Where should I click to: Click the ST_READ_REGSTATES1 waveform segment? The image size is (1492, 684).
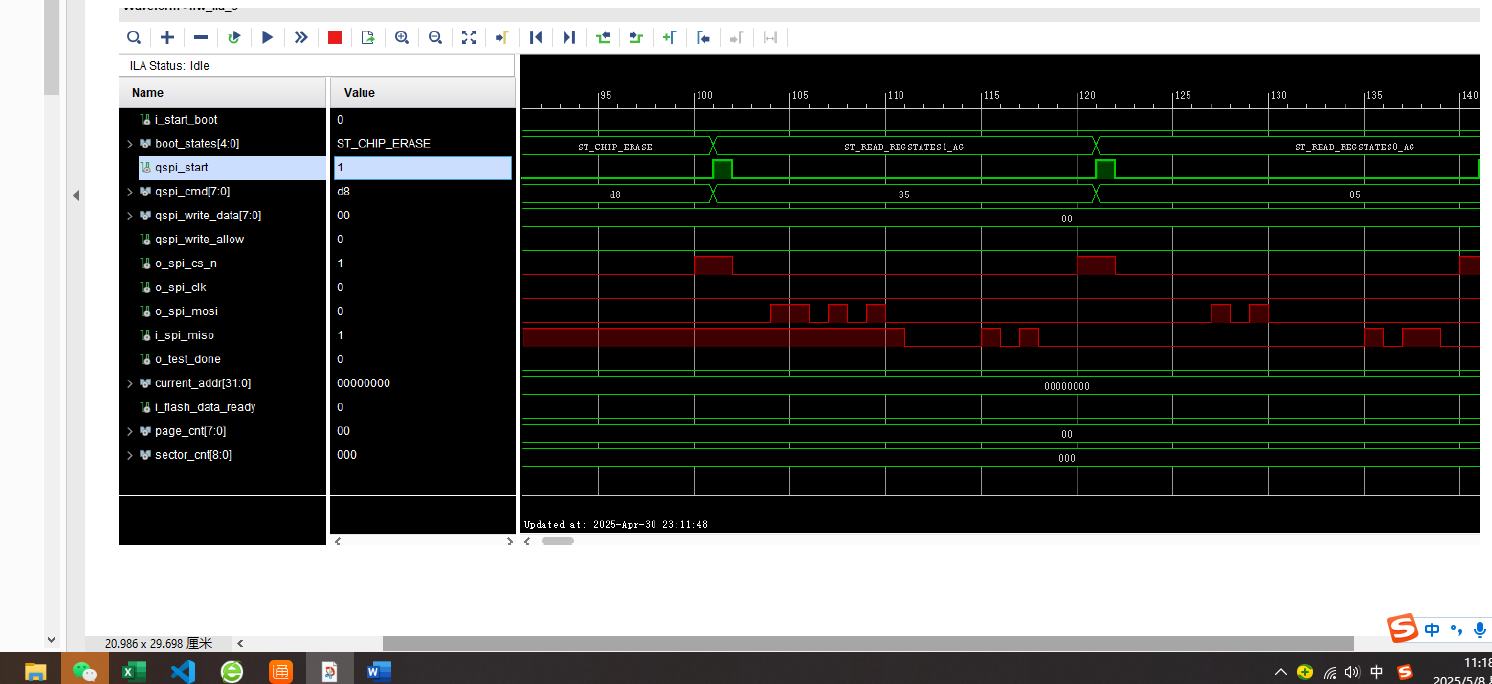(904, 147)
